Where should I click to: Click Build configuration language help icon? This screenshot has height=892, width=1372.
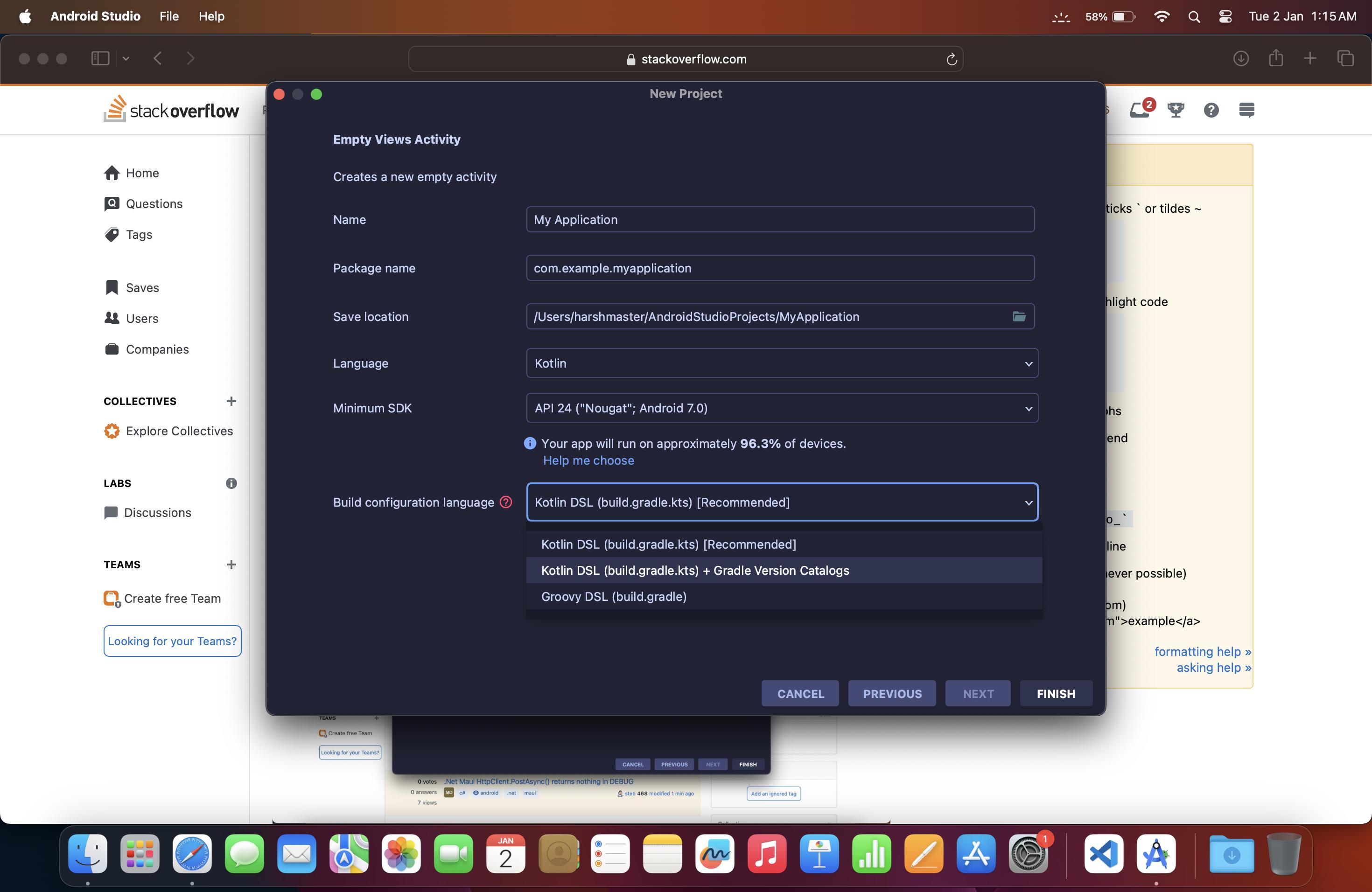tap(505, 502)
